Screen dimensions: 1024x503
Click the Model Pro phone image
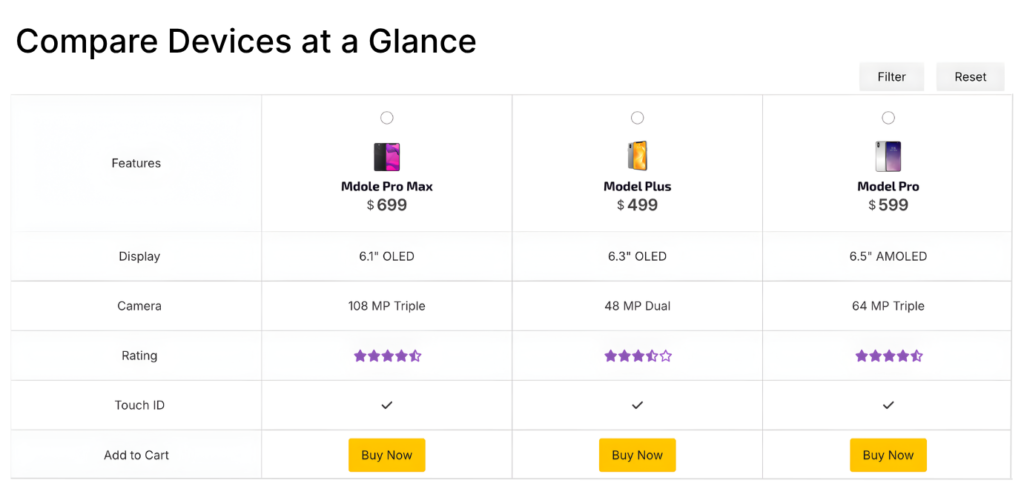click(888, 156)
